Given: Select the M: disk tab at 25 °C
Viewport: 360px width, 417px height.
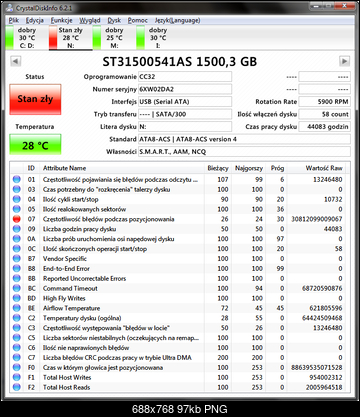Looking at the screenshot, I should pos(114,38).
